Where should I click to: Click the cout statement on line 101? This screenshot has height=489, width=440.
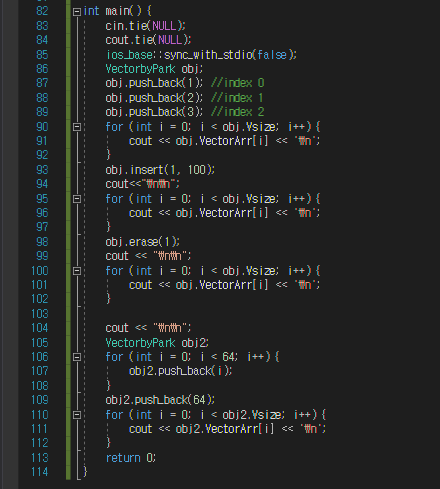point(225,285)
